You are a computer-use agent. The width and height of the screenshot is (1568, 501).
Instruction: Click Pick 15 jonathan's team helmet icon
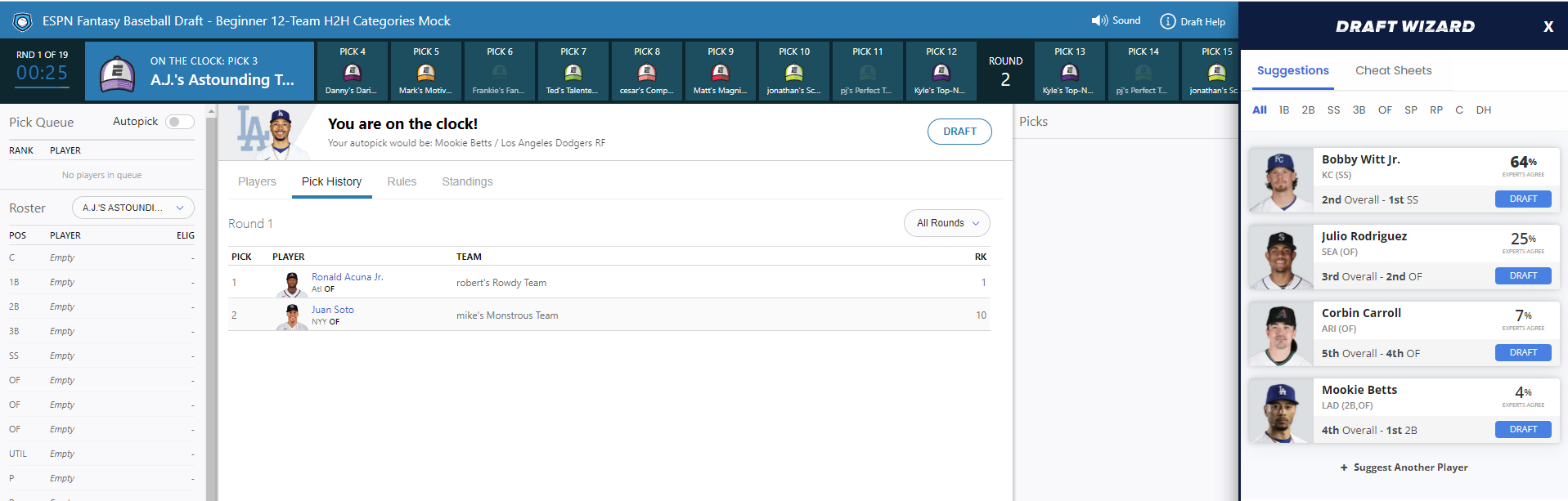[x=1217, y=72]
